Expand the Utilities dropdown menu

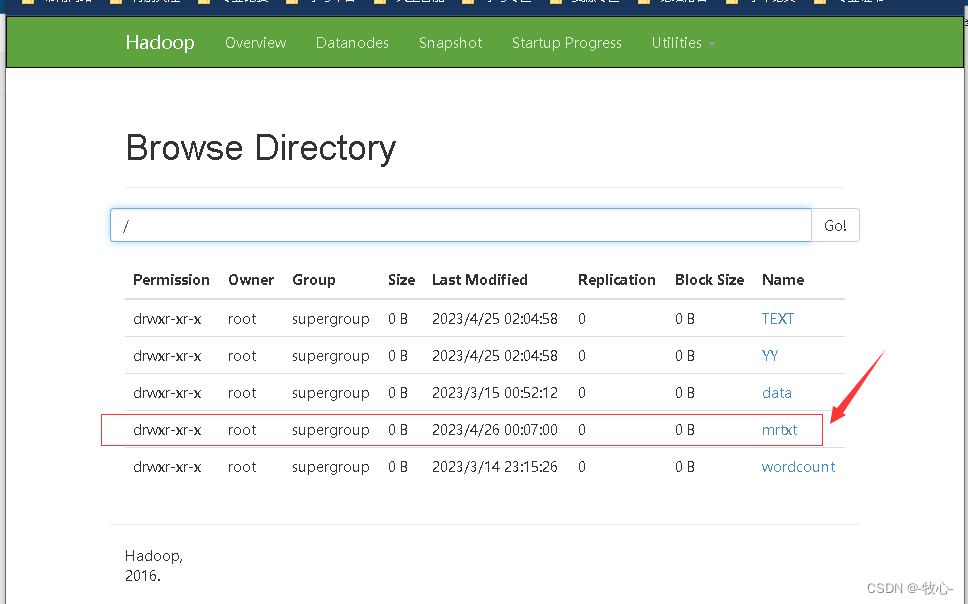pyautogui.click(x=683, y=43)
